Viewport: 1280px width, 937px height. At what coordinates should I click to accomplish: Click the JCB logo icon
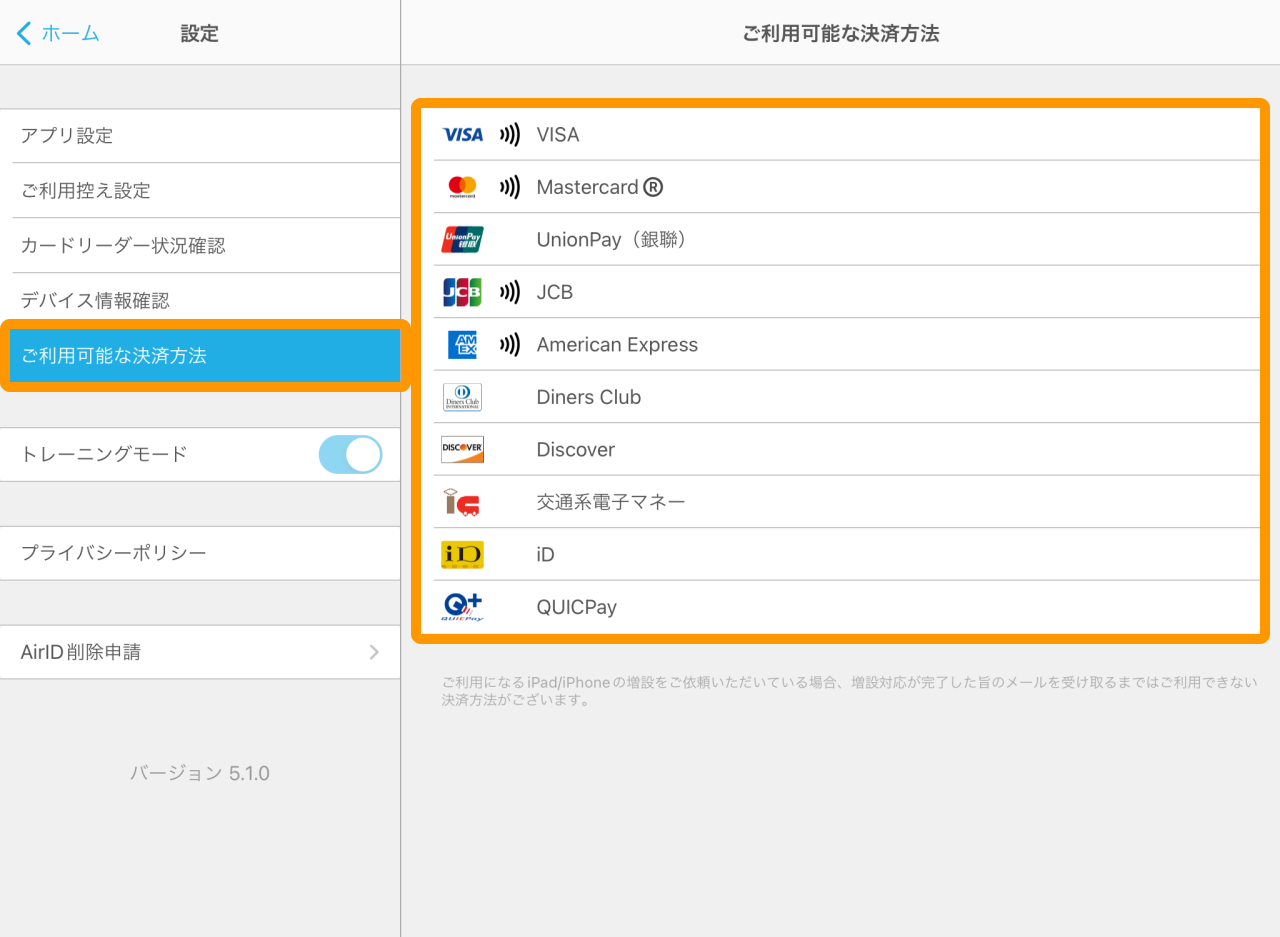click(x=462, y=292)
